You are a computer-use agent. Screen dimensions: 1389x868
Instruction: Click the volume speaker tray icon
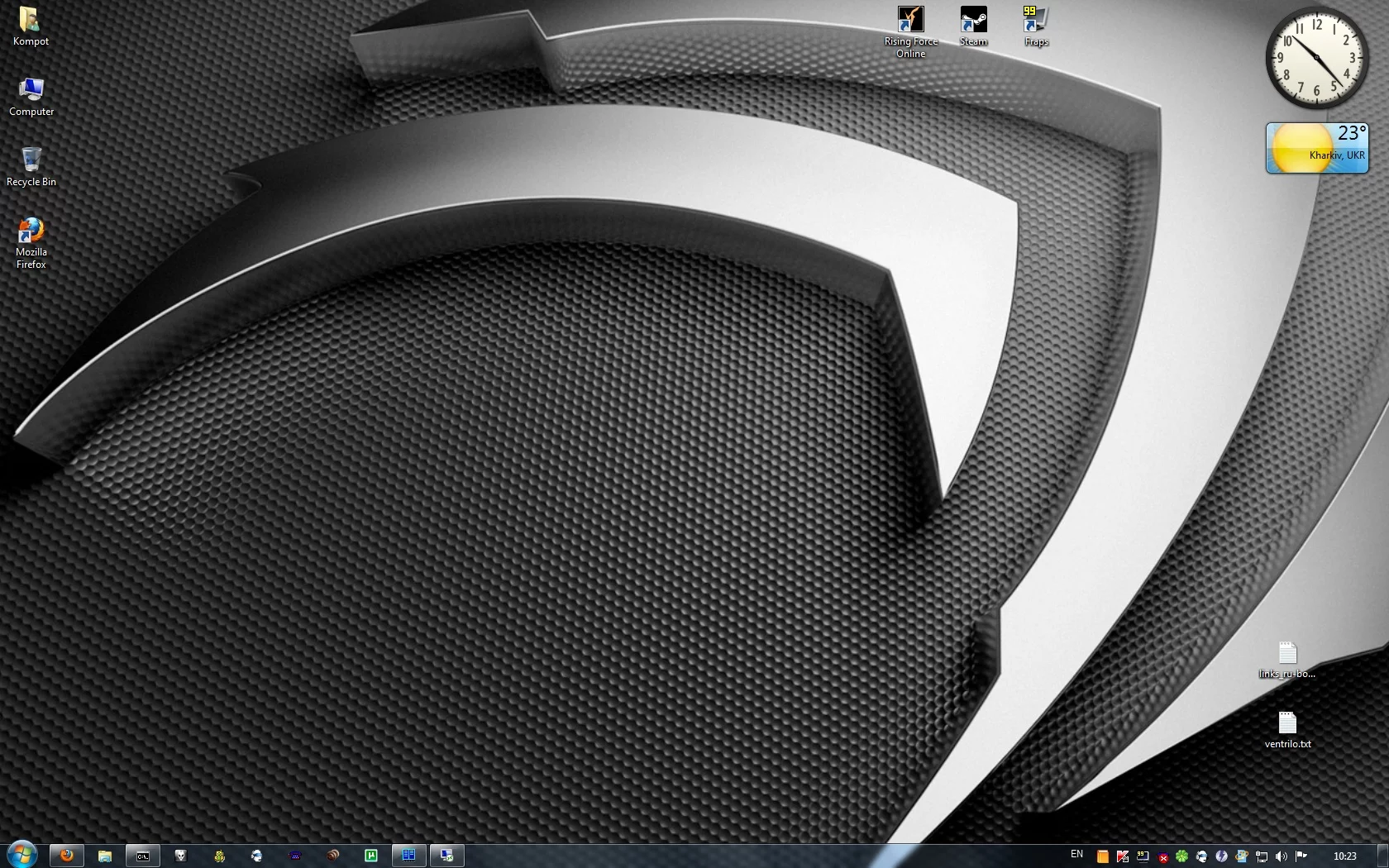[x=1281, y=856]
